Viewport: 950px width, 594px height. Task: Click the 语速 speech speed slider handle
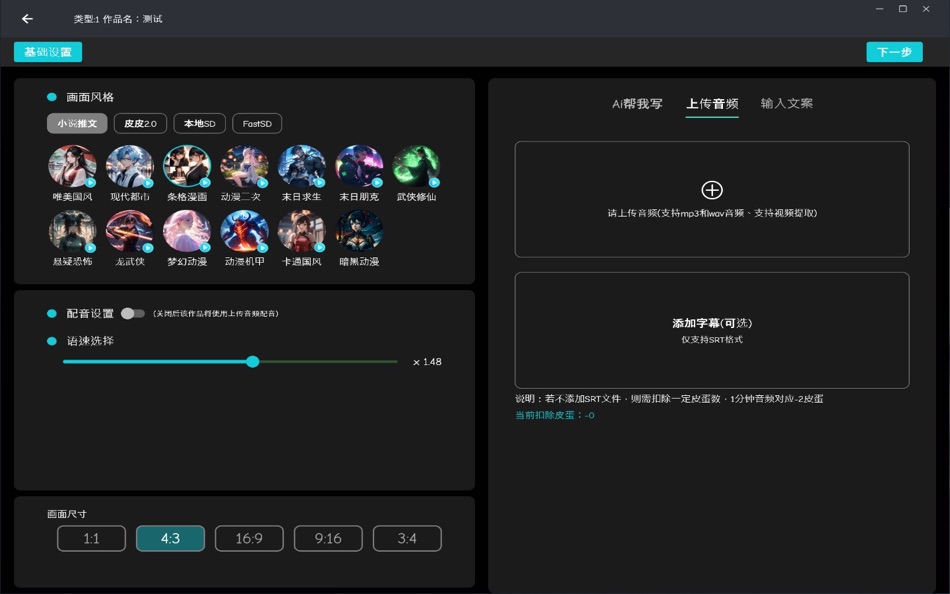click(252, 362)
